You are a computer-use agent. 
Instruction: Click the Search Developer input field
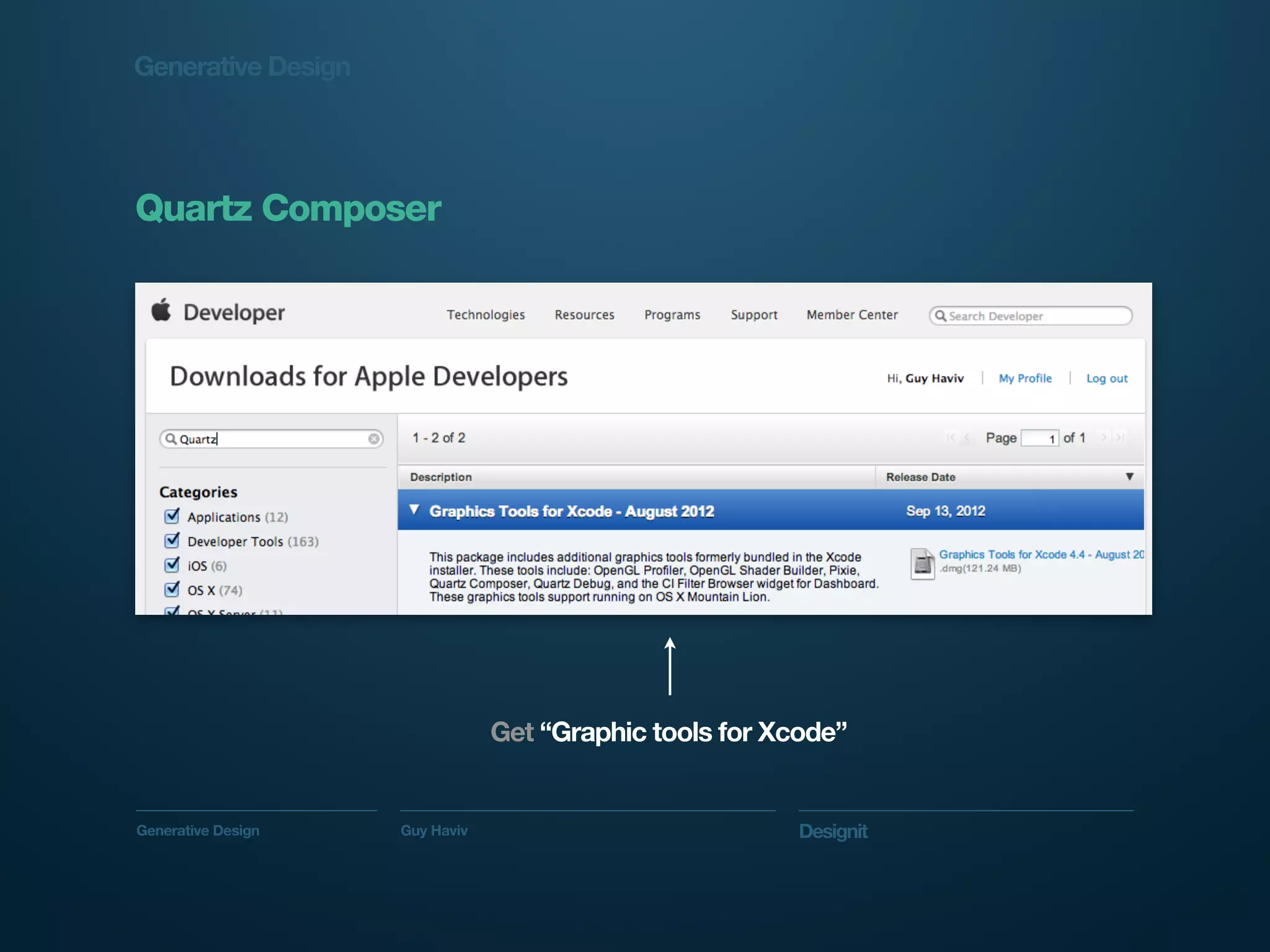(1031, 316)
